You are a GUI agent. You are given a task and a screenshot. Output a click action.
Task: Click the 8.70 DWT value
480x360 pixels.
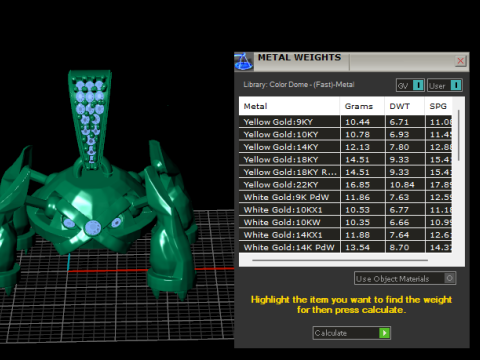(x=399, y=247)
